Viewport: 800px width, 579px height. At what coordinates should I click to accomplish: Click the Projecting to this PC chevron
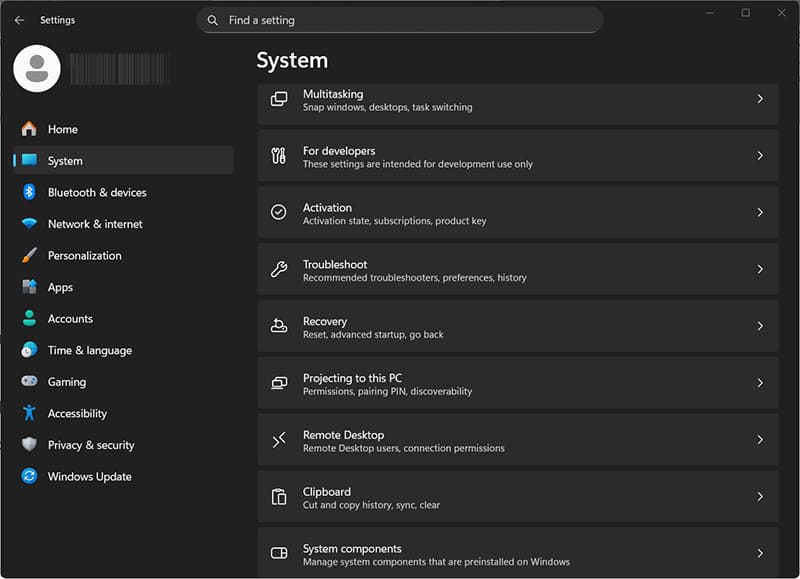(x=760, y=383)
